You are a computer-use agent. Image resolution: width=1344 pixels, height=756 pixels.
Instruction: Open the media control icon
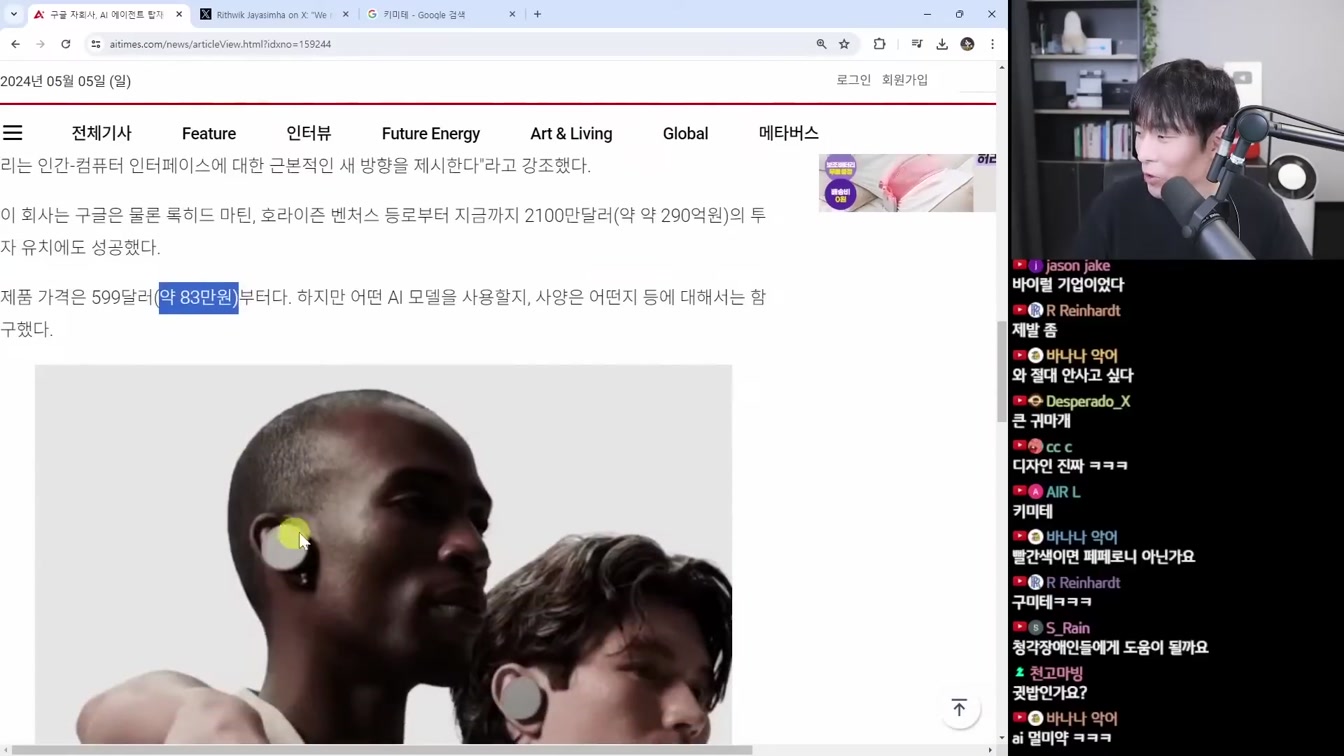click(x=916, y=44)
